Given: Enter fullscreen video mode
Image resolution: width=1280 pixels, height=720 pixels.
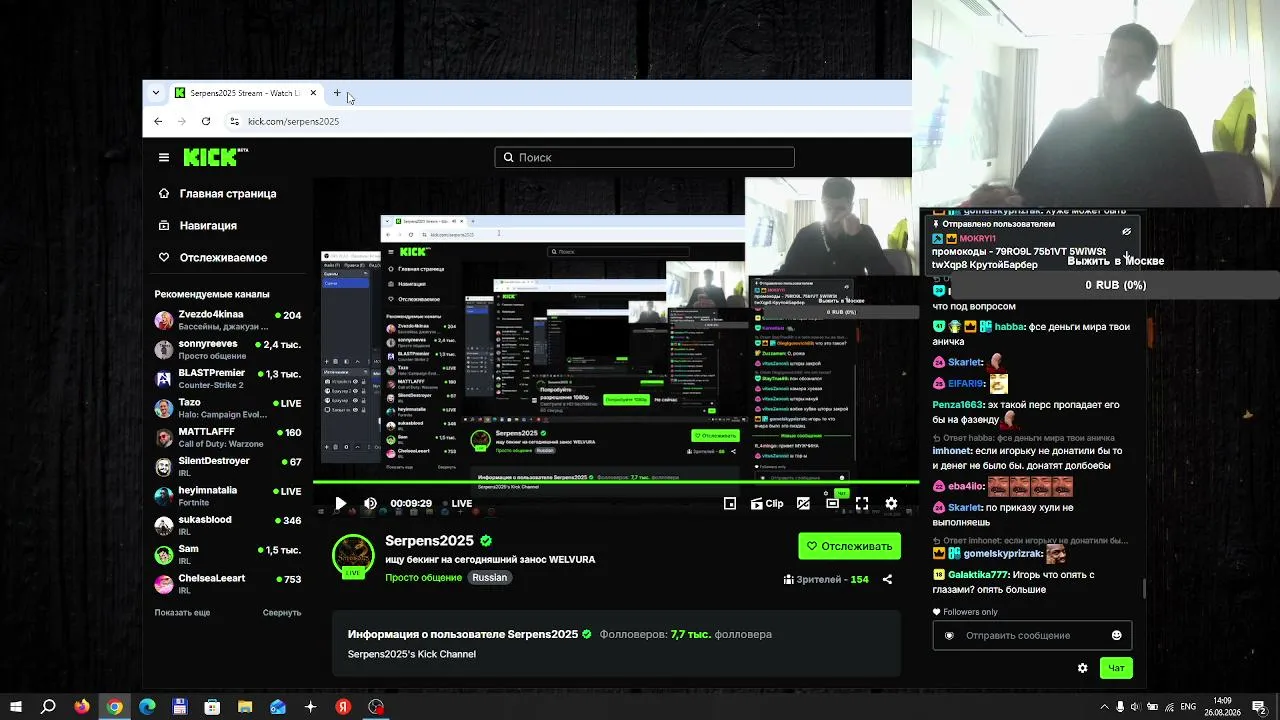Looking at the screenshot, I should pos(862,504).
